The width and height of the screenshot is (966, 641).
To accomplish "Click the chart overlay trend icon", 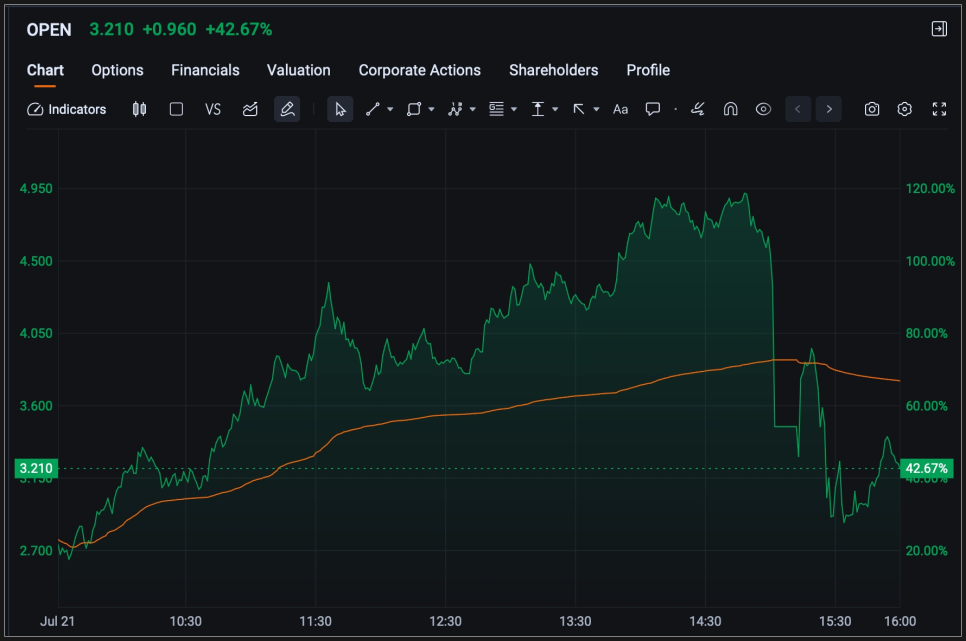I will [250, 109].
